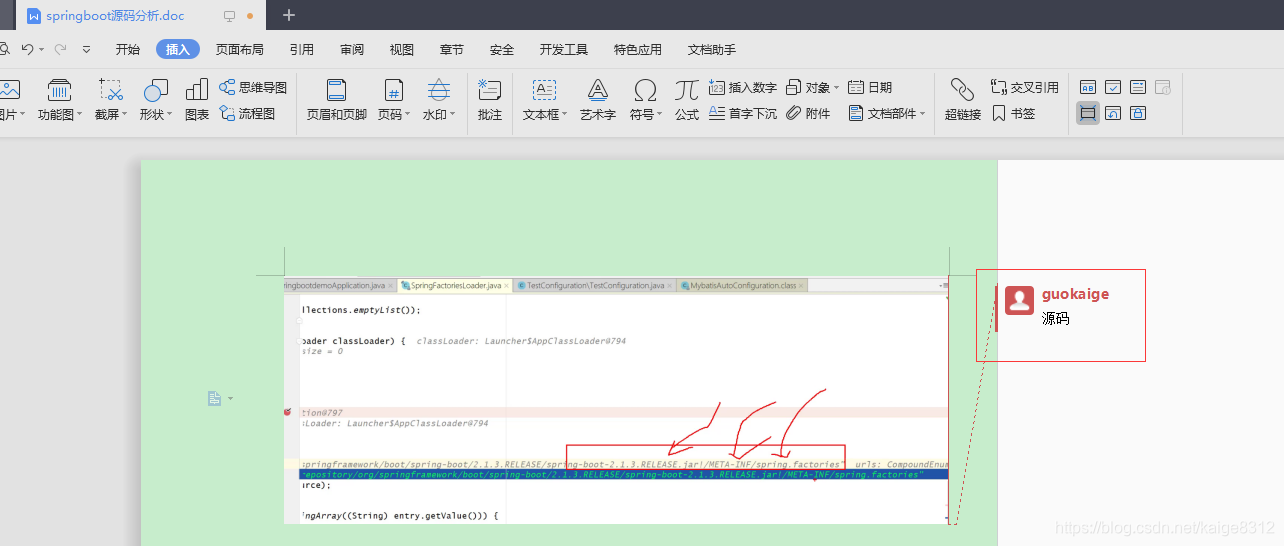Click the document paragraph layout icon in margin

tap(215, 398)
